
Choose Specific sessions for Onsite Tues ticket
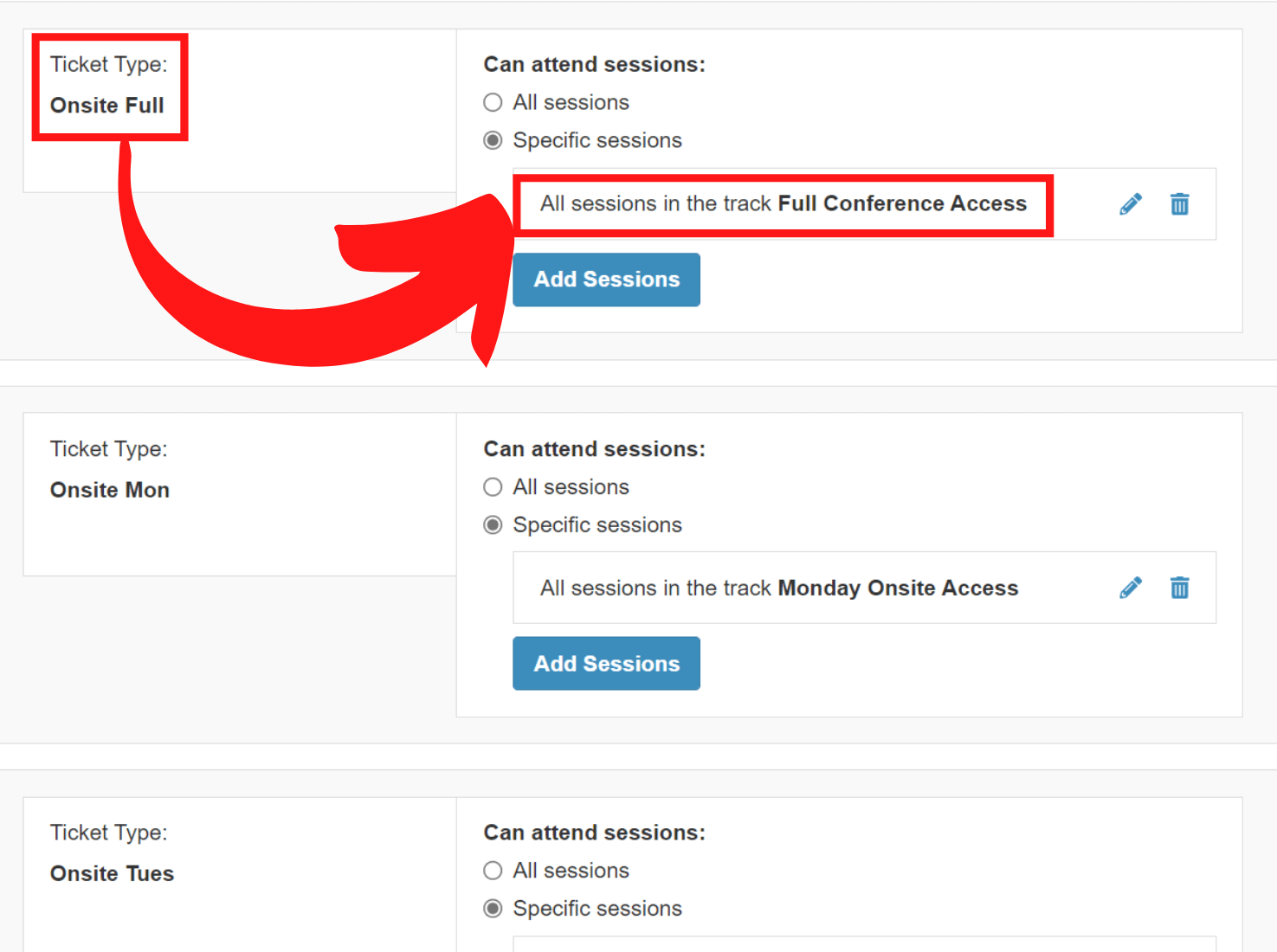click(x=493, y=909)
